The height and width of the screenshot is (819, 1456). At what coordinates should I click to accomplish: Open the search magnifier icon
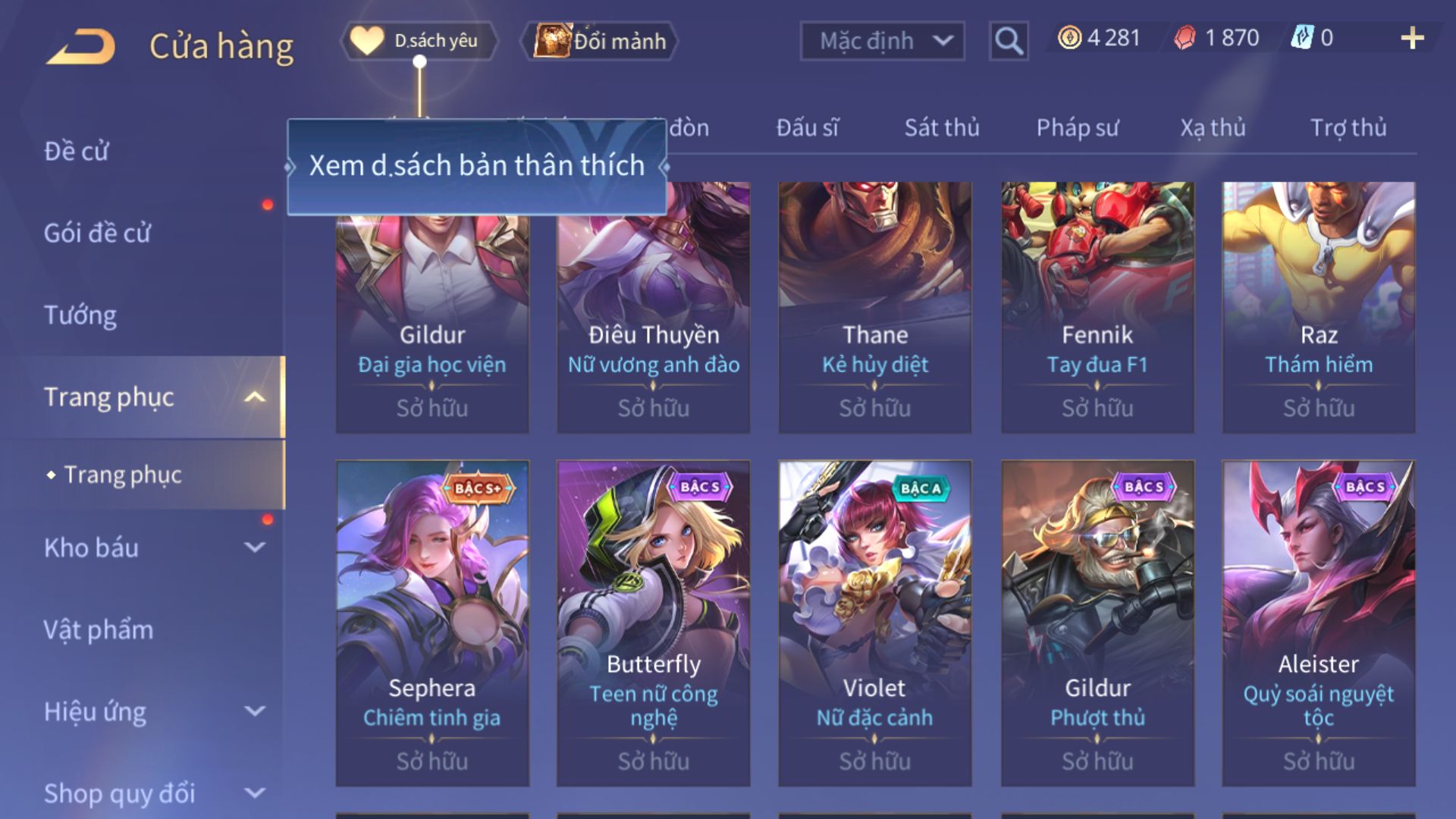[1009, 40]
